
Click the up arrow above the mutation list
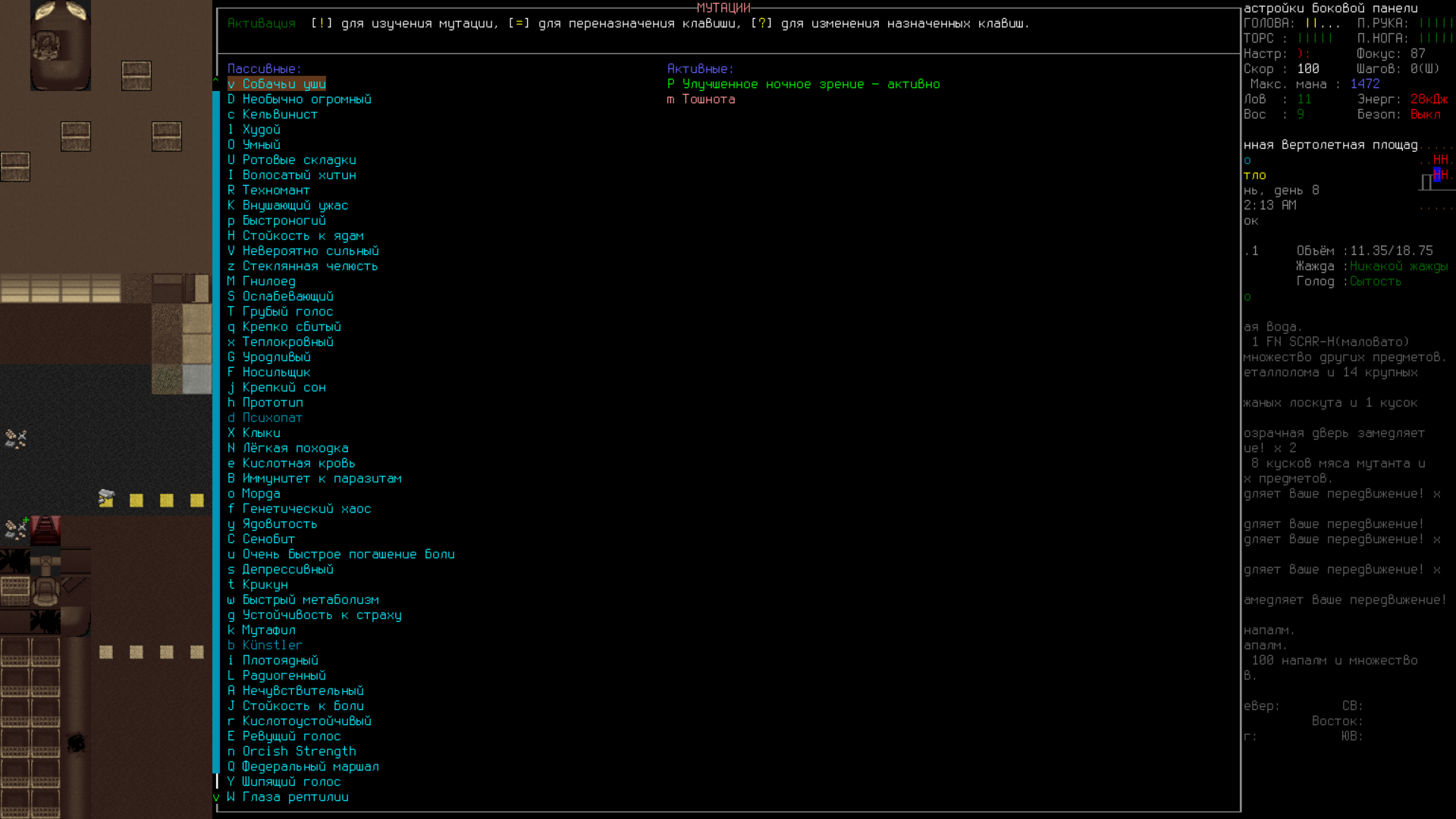click(216, 79)
